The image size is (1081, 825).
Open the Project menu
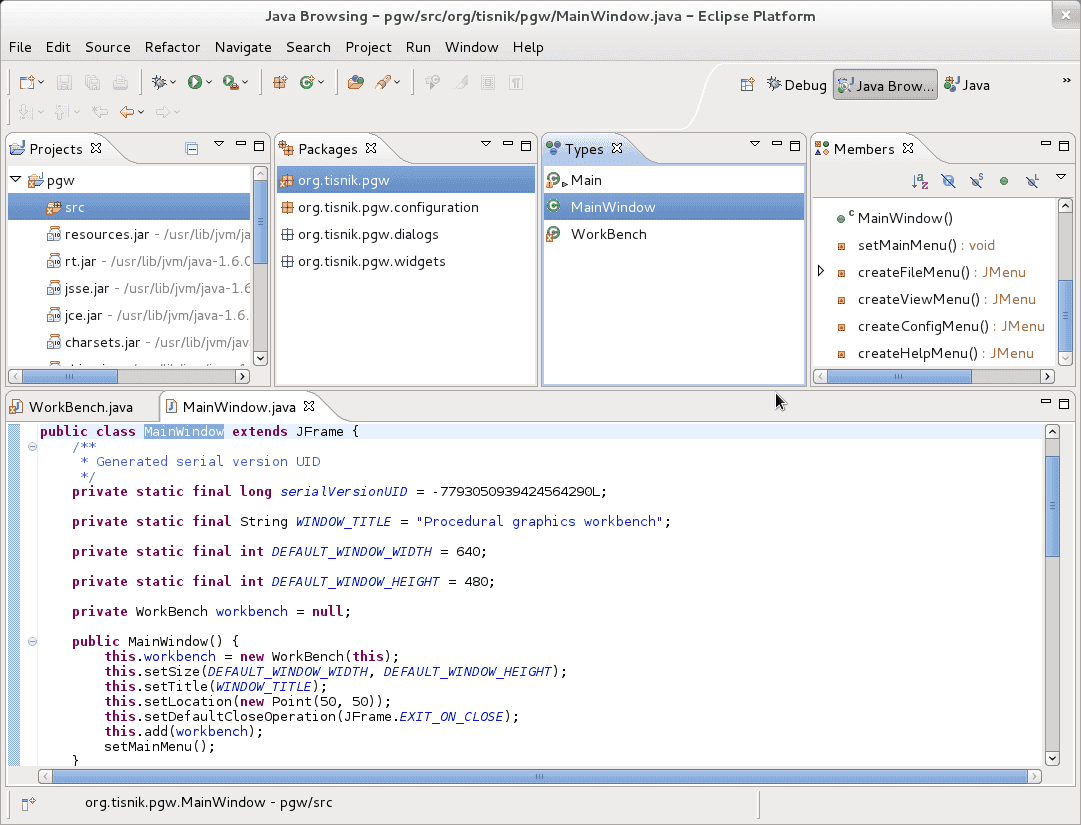click(368, 47)
